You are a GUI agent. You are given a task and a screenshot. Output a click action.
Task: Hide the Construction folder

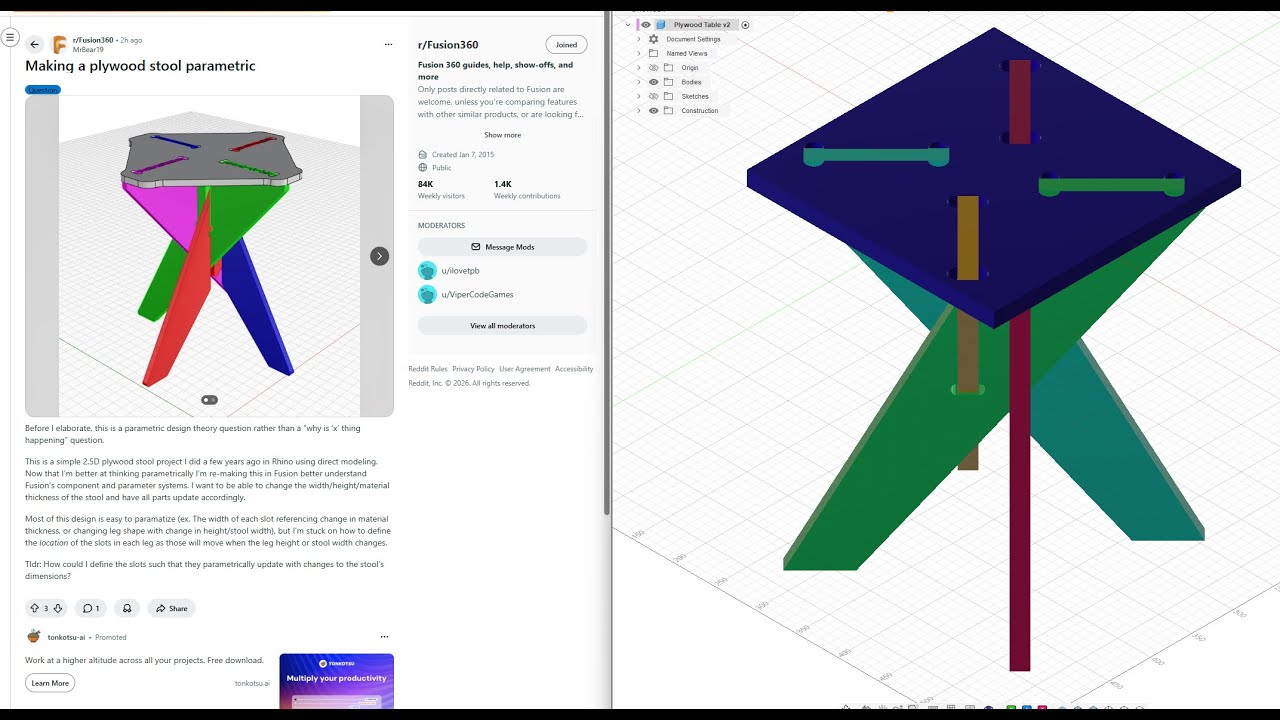[654, 111]
